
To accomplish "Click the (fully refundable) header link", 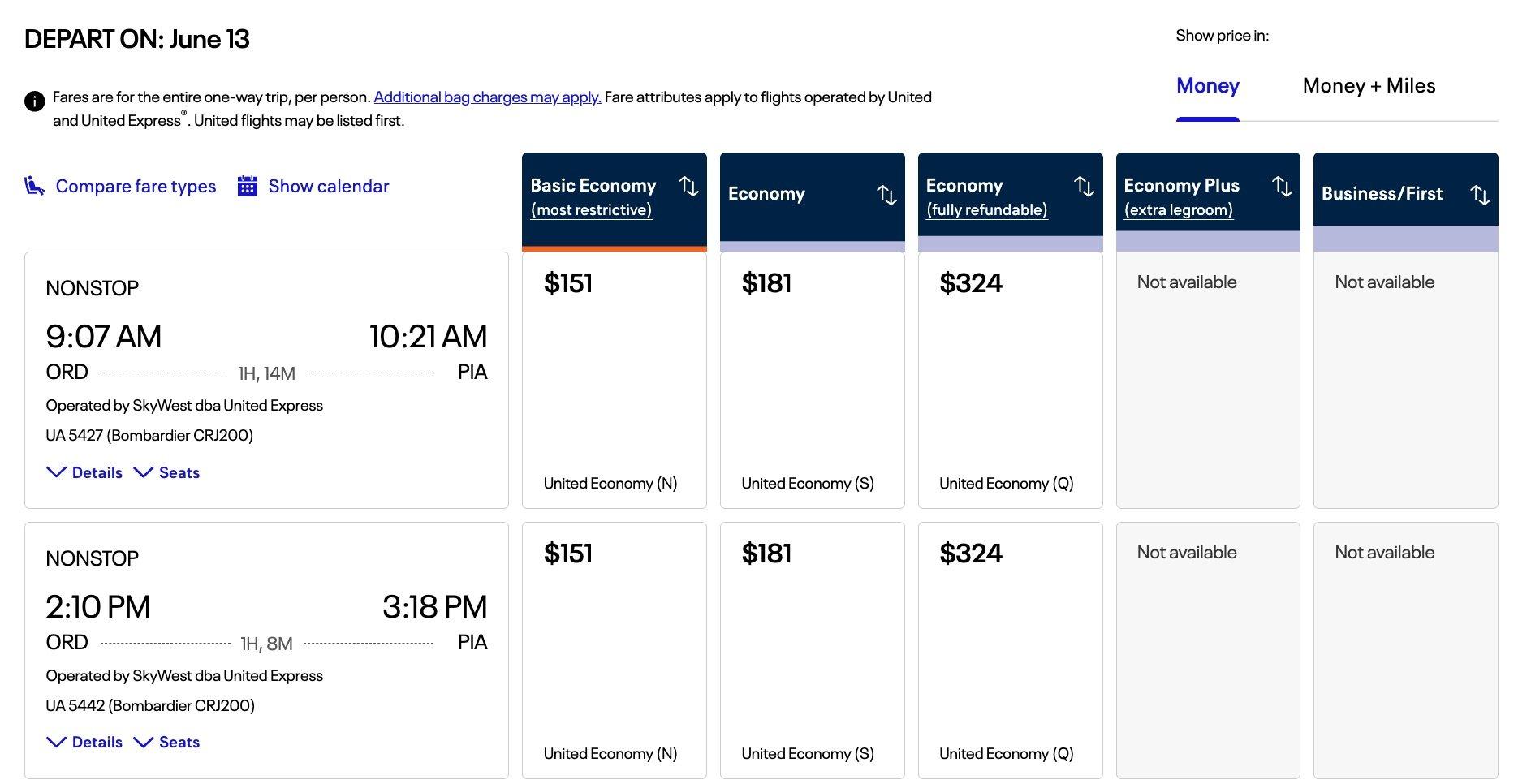I will coord(986,209).
